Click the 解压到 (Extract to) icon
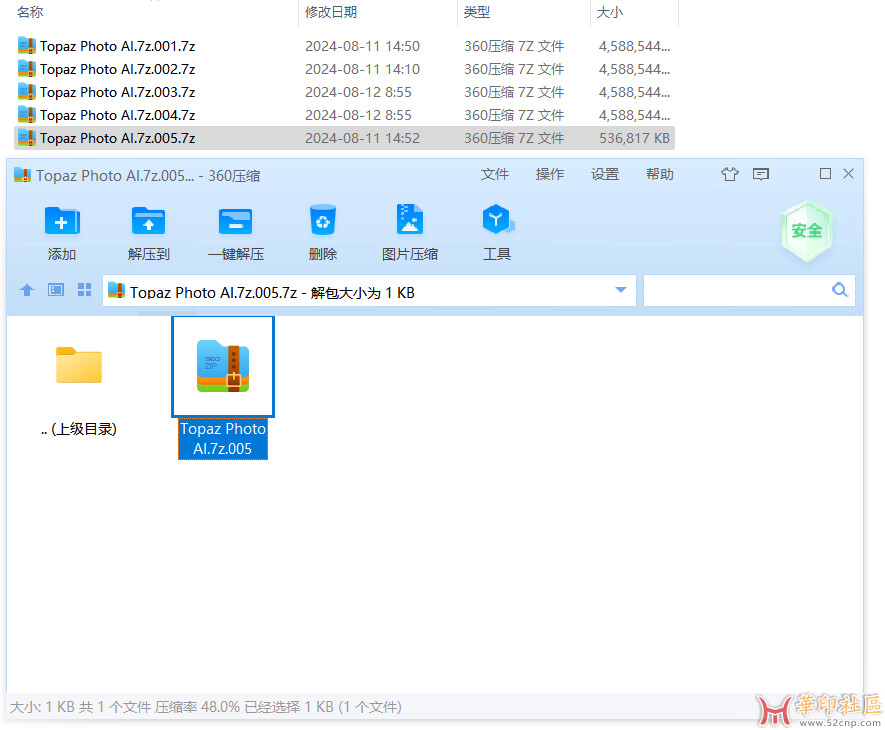Screen dimensions: 885x730 click(x=149, y=222)
